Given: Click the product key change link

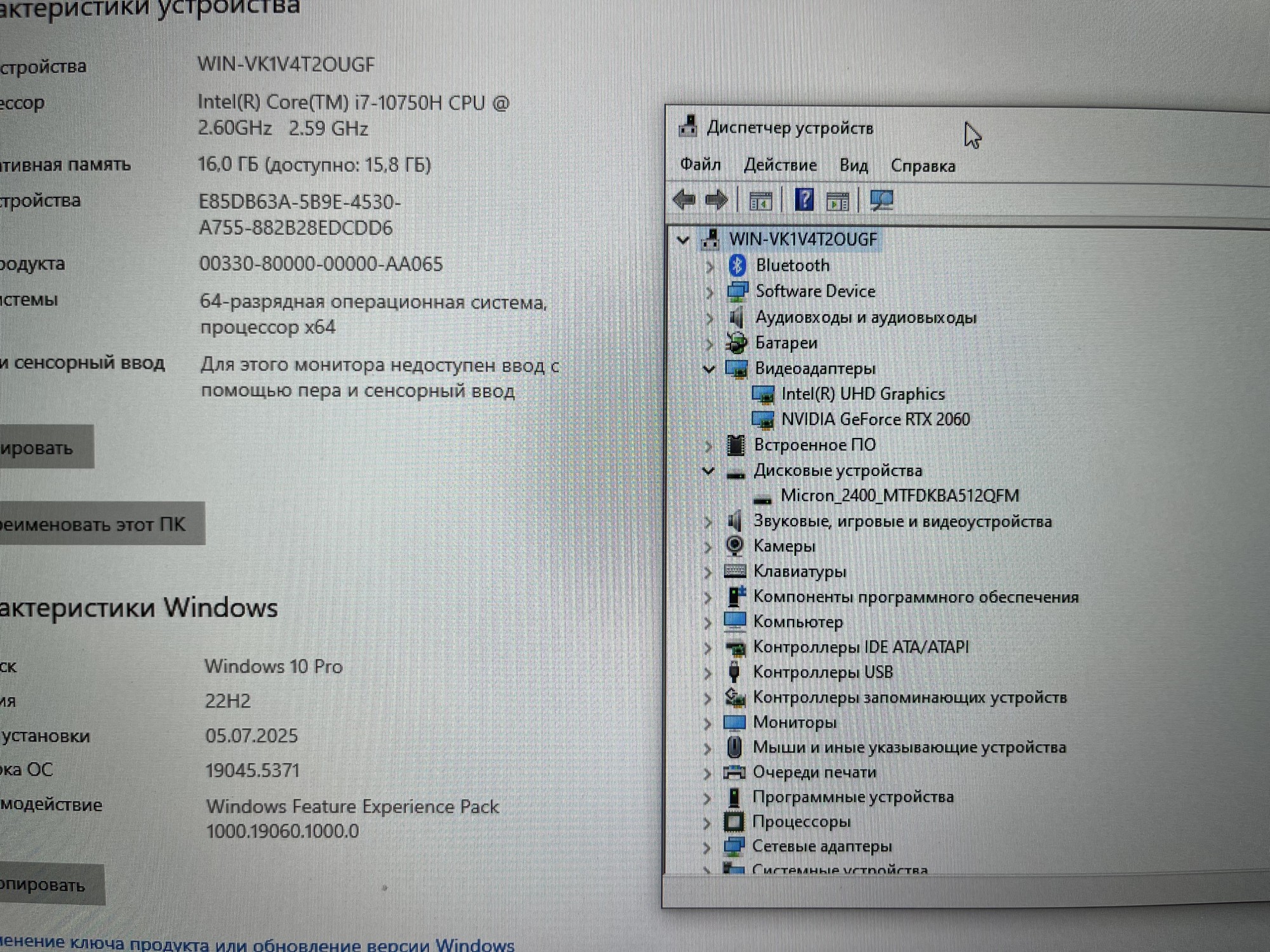Looking at the screenshot, I should (x=254, y=944).
